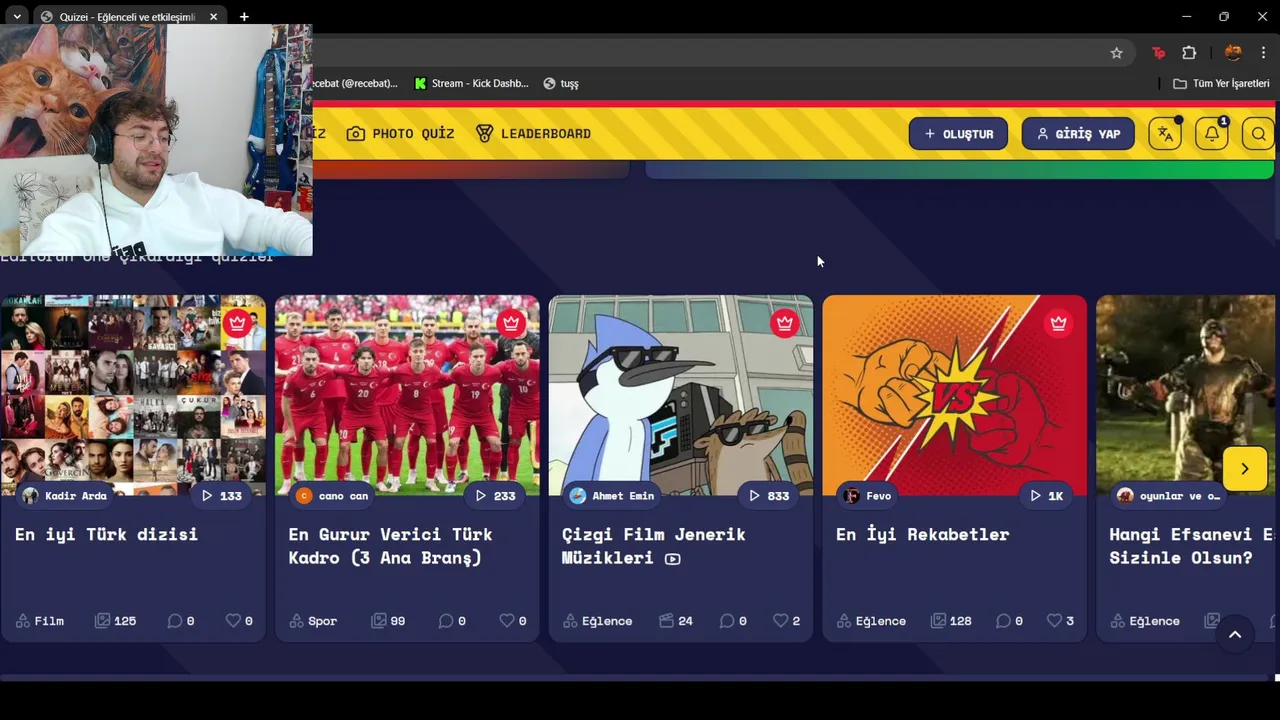Click the crown badge on the football card
Image resolution: width=1280 pixels, height=720 pixels.
[511, 323]
